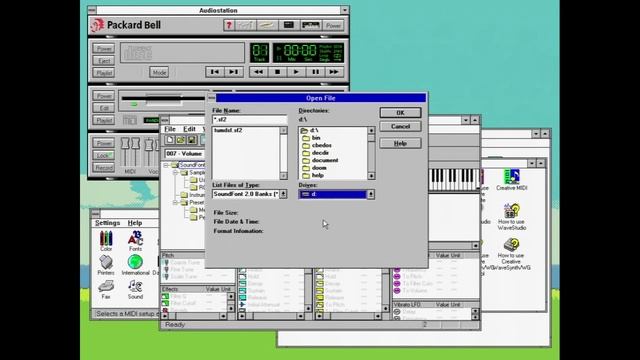Screen dimensions: 640x360
Task: Toggle the CD player Mode button
Action: tap(159, 72)
